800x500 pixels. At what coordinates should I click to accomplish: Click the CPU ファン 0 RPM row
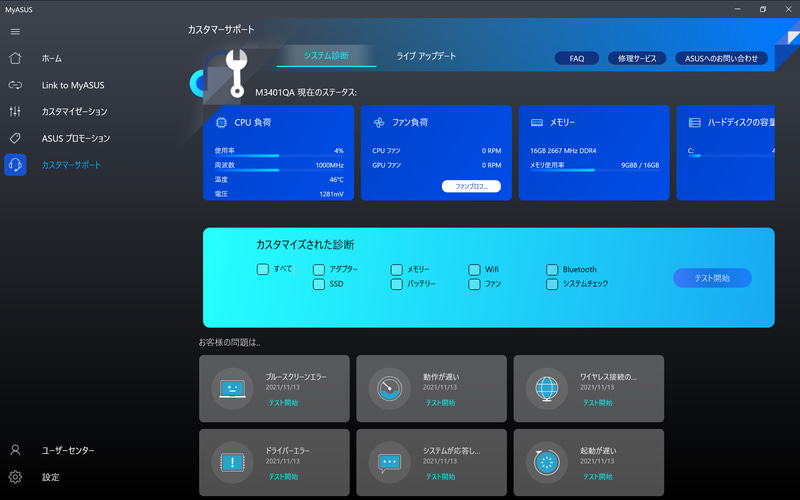[437, 151]
